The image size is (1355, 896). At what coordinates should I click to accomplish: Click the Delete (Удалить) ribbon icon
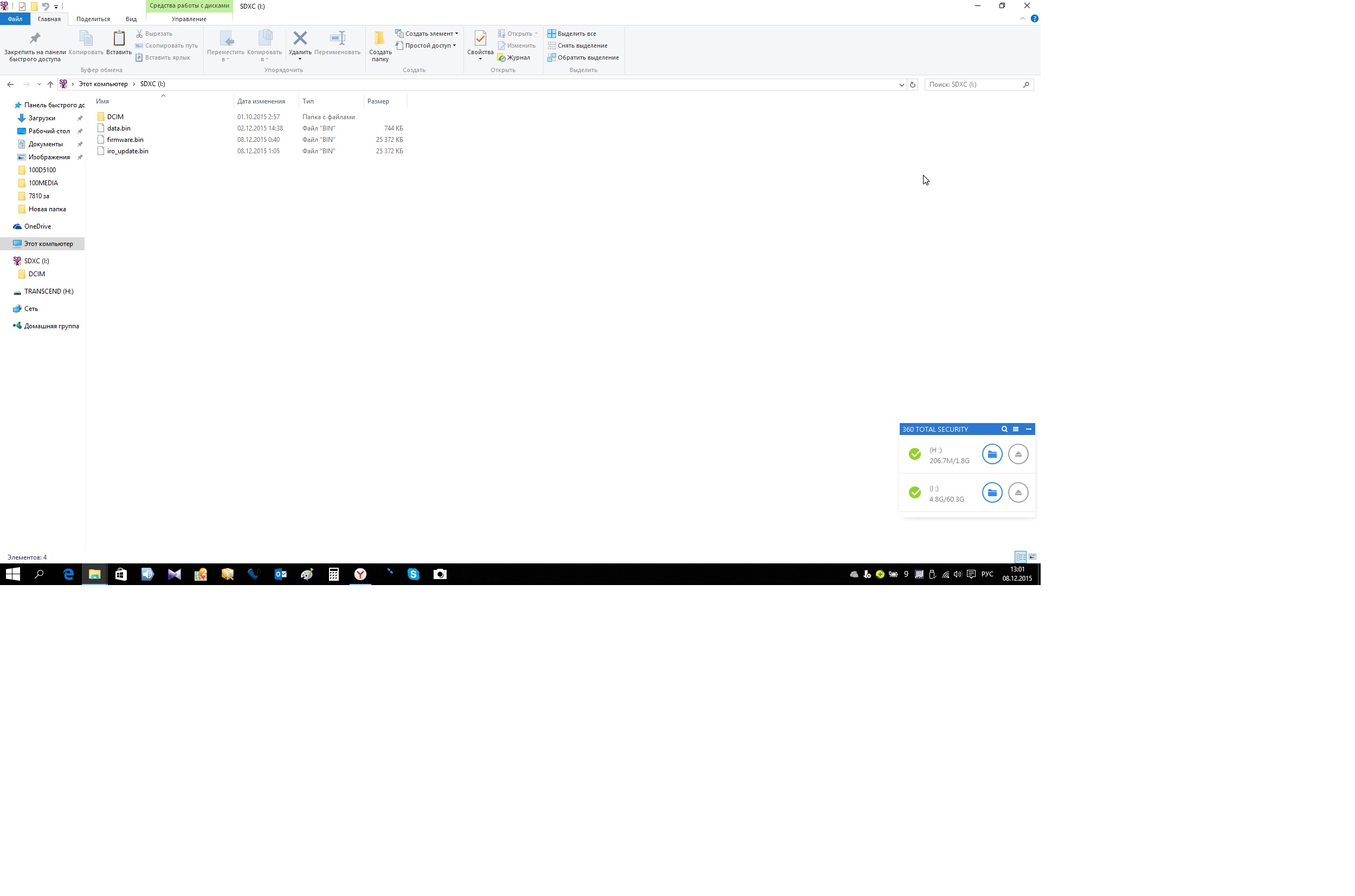(300, 39)
